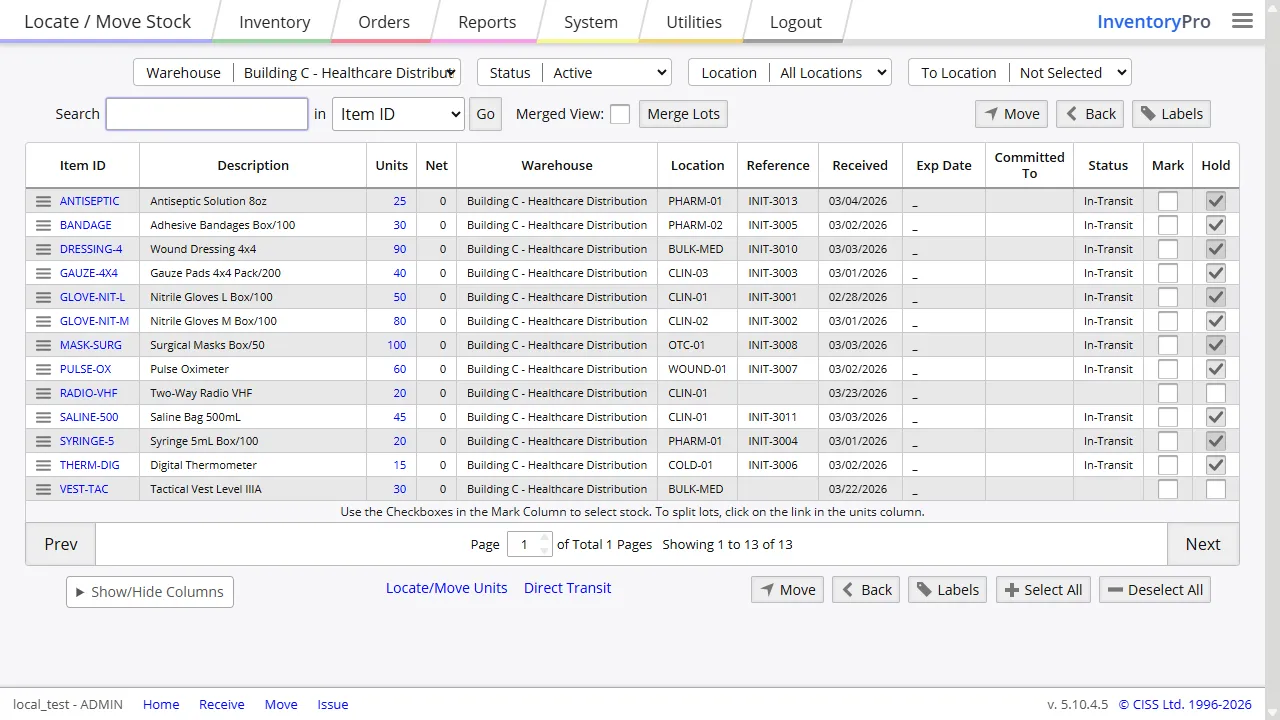Open row menu icon for MASK-SURG
Viewport: 1280px width, 720px height.
coord(43,345)
